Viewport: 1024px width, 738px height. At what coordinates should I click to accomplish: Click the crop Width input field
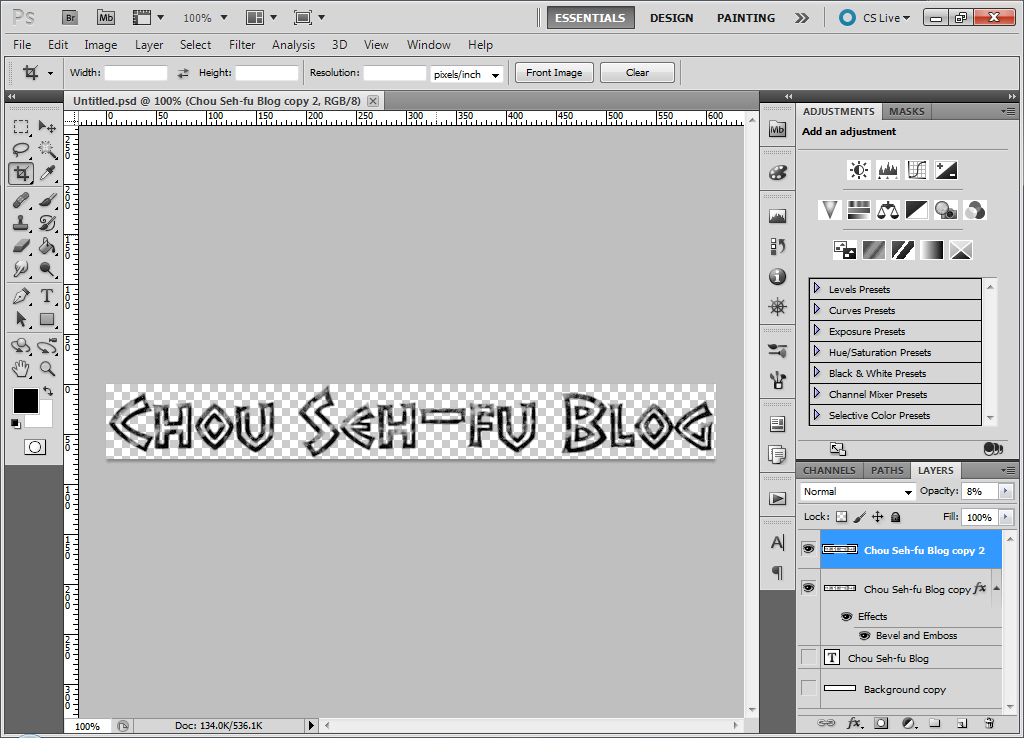(136, 73)
